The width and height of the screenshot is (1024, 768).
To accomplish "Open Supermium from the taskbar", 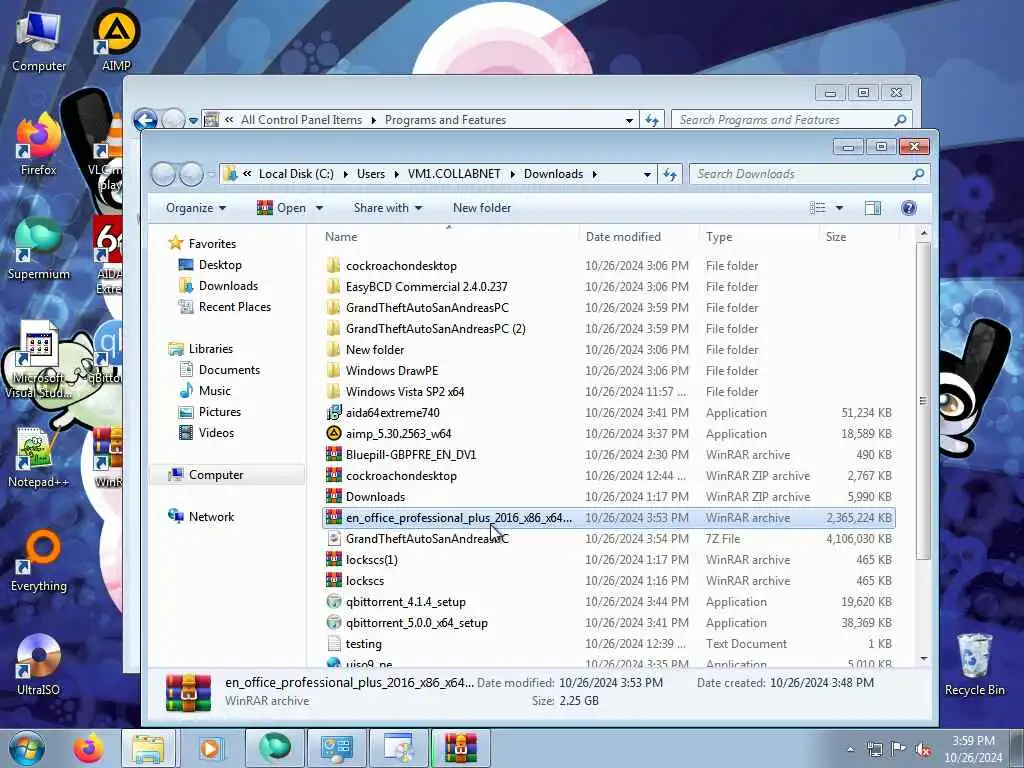I will click(274, 748).
